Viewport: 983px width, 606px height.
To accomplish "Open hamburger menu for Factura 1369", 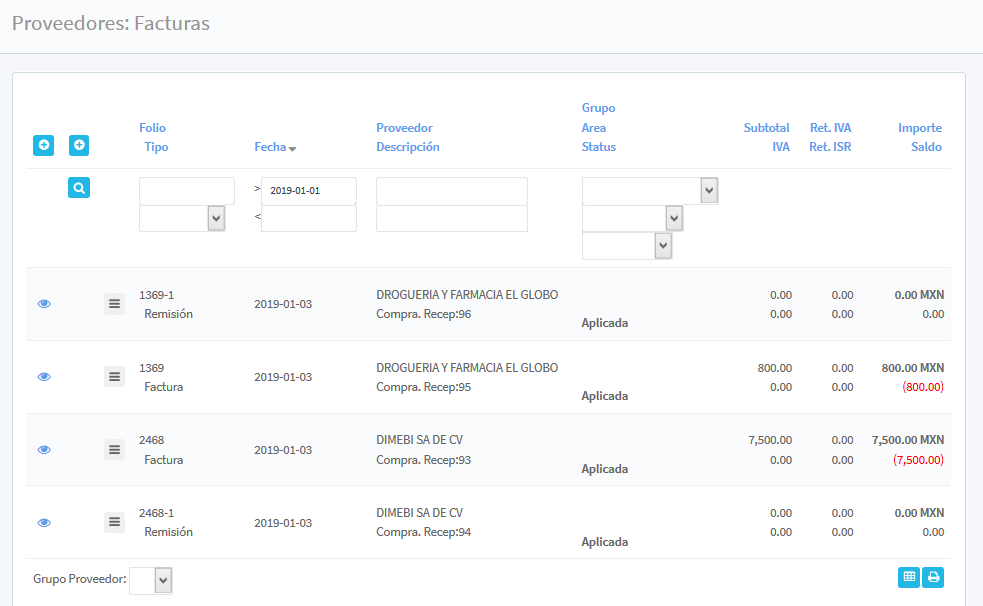I will 114,376.
